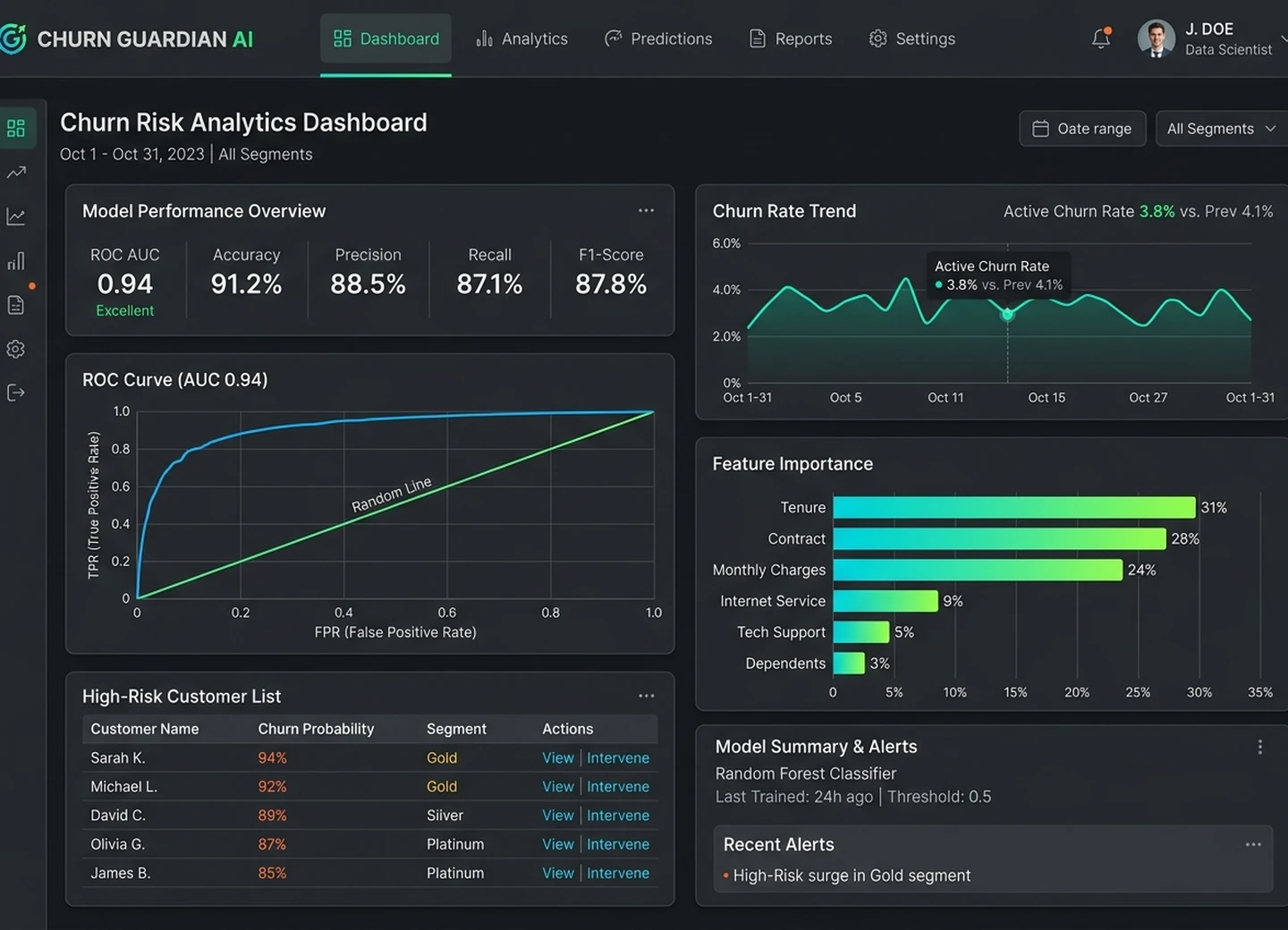The image size is (1288, 930).
Task: Click the sidebar logout icon
Action: [16, 393]
